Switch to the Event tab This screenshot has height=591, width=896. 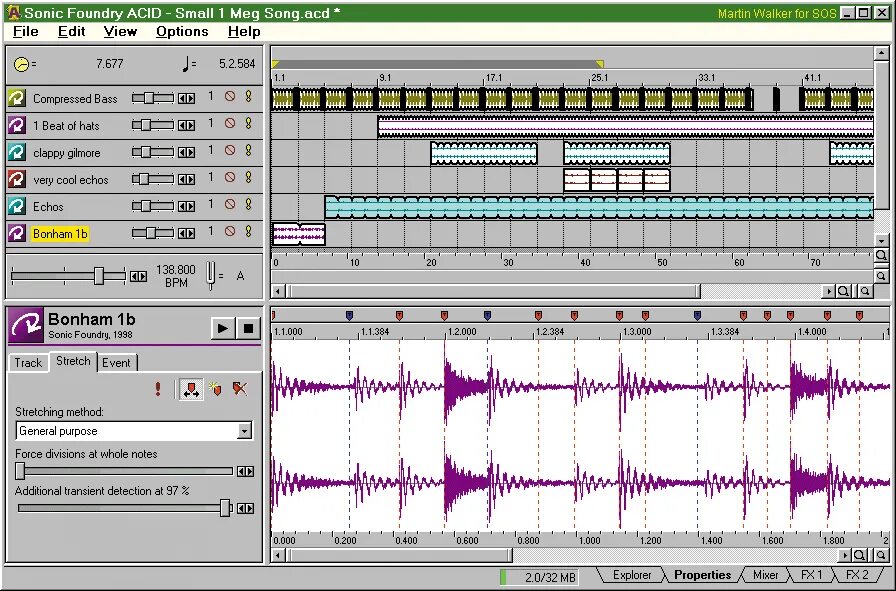coord(117,362)
